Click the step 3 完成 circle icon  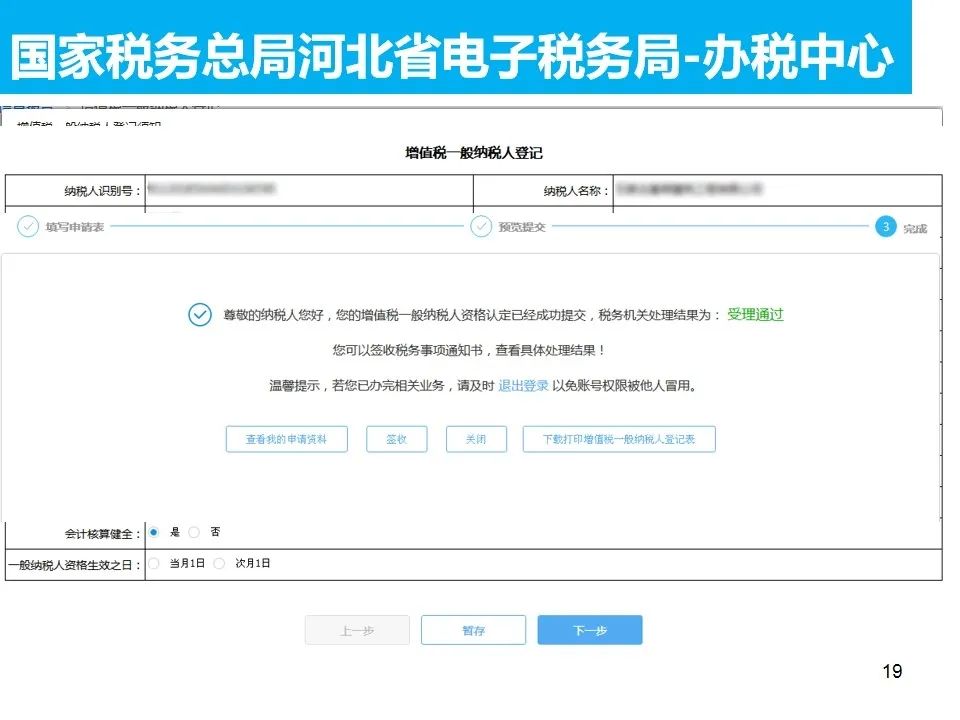click(885, 227)
